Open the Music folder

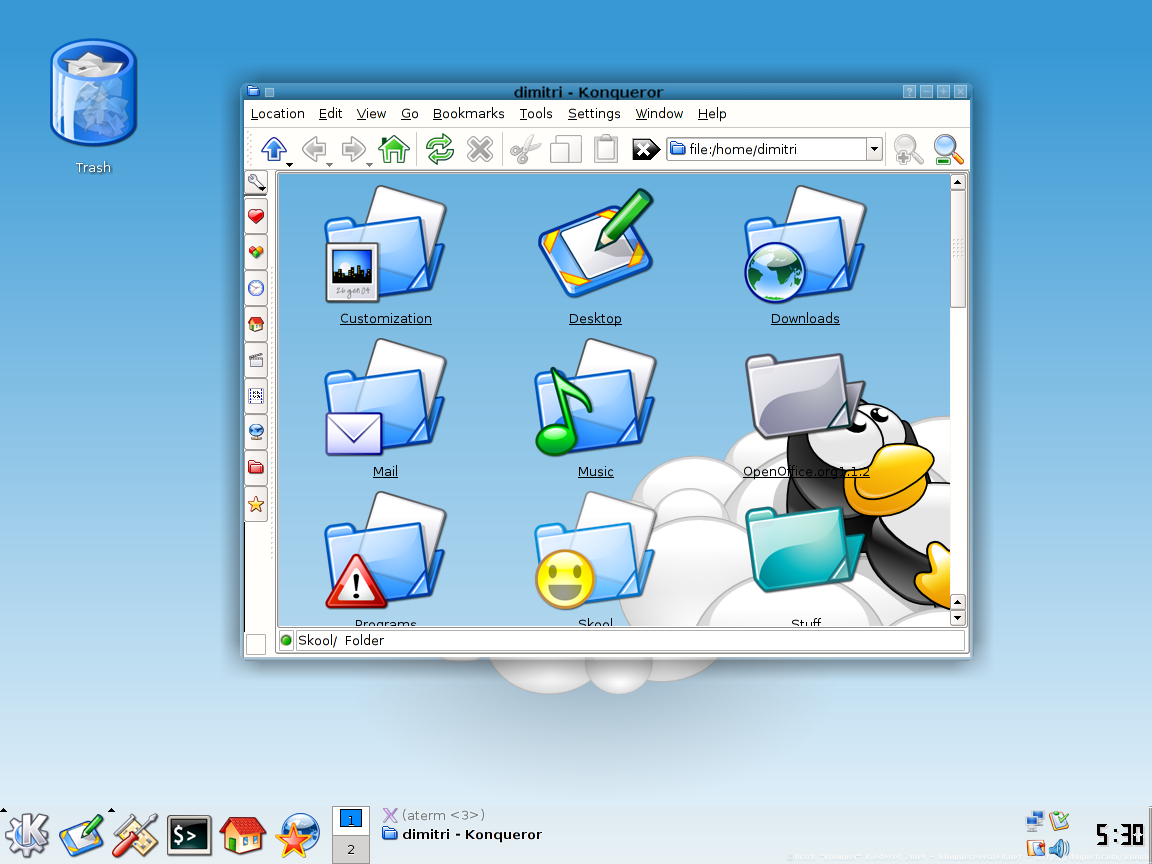tap(595, 408)
